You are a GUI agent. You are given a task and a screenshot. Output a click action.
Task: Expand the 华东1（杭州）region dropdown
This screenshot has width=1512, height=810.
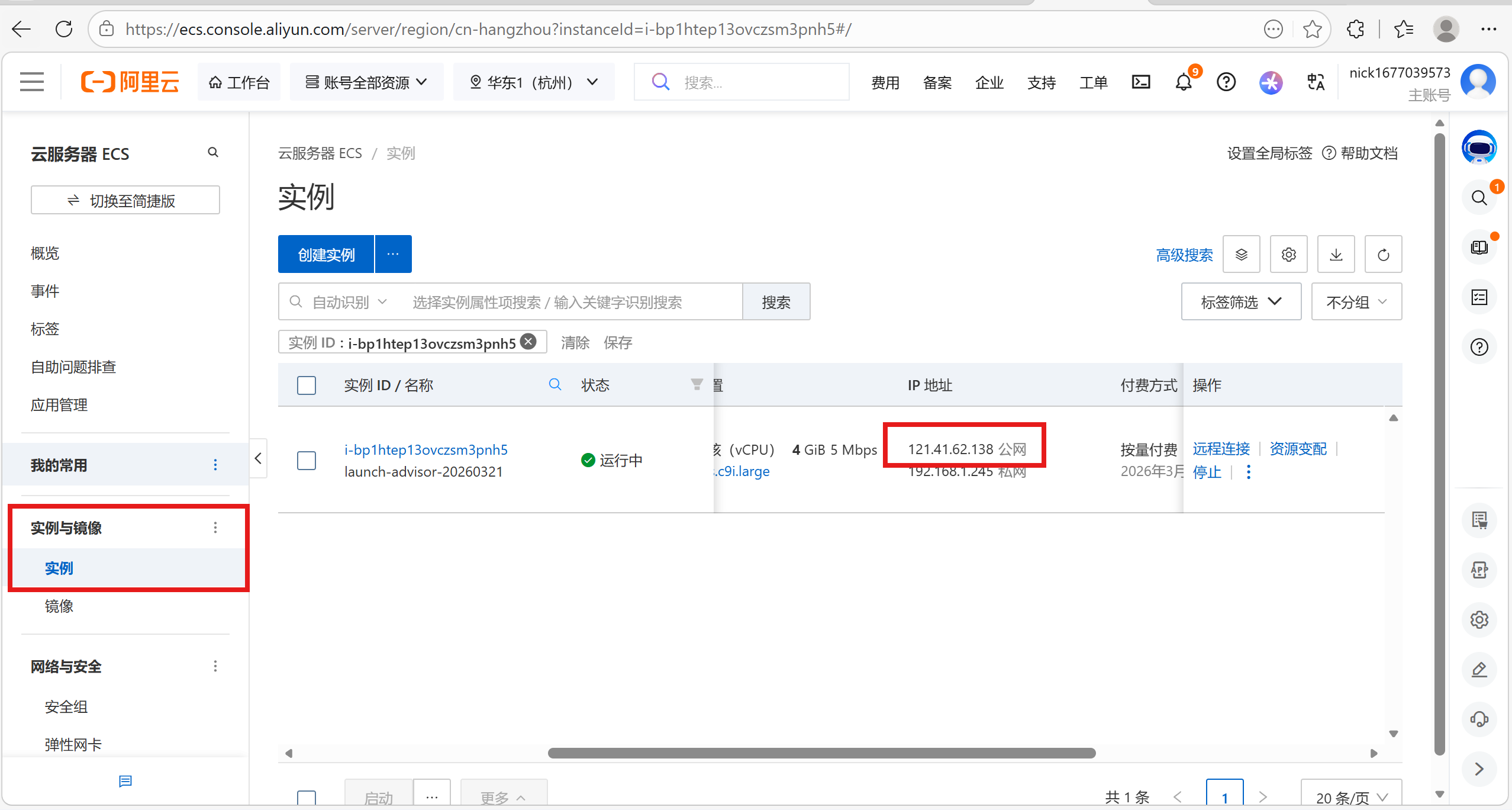point(534,82)
